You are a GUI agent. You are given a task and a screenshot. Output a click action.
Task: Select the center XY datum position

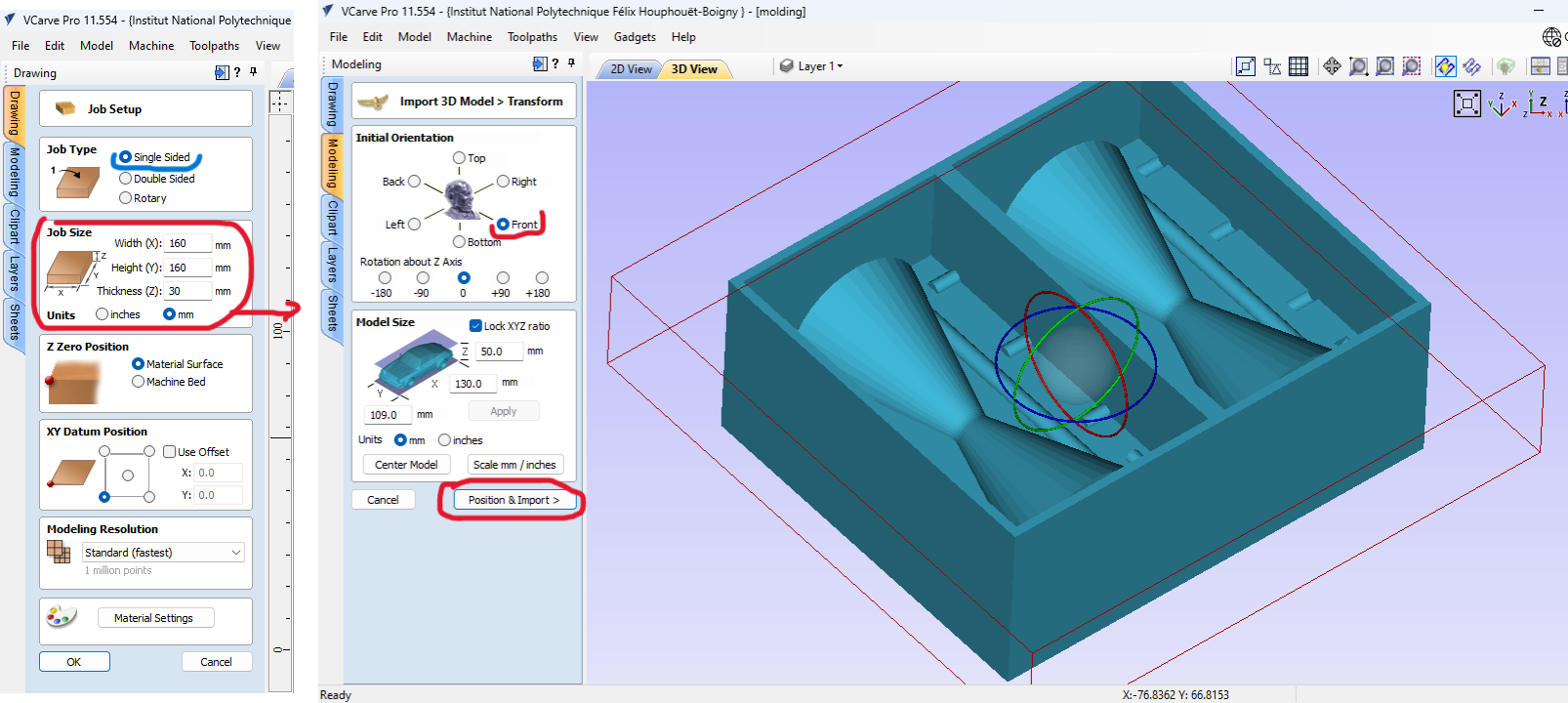[127, 476]
